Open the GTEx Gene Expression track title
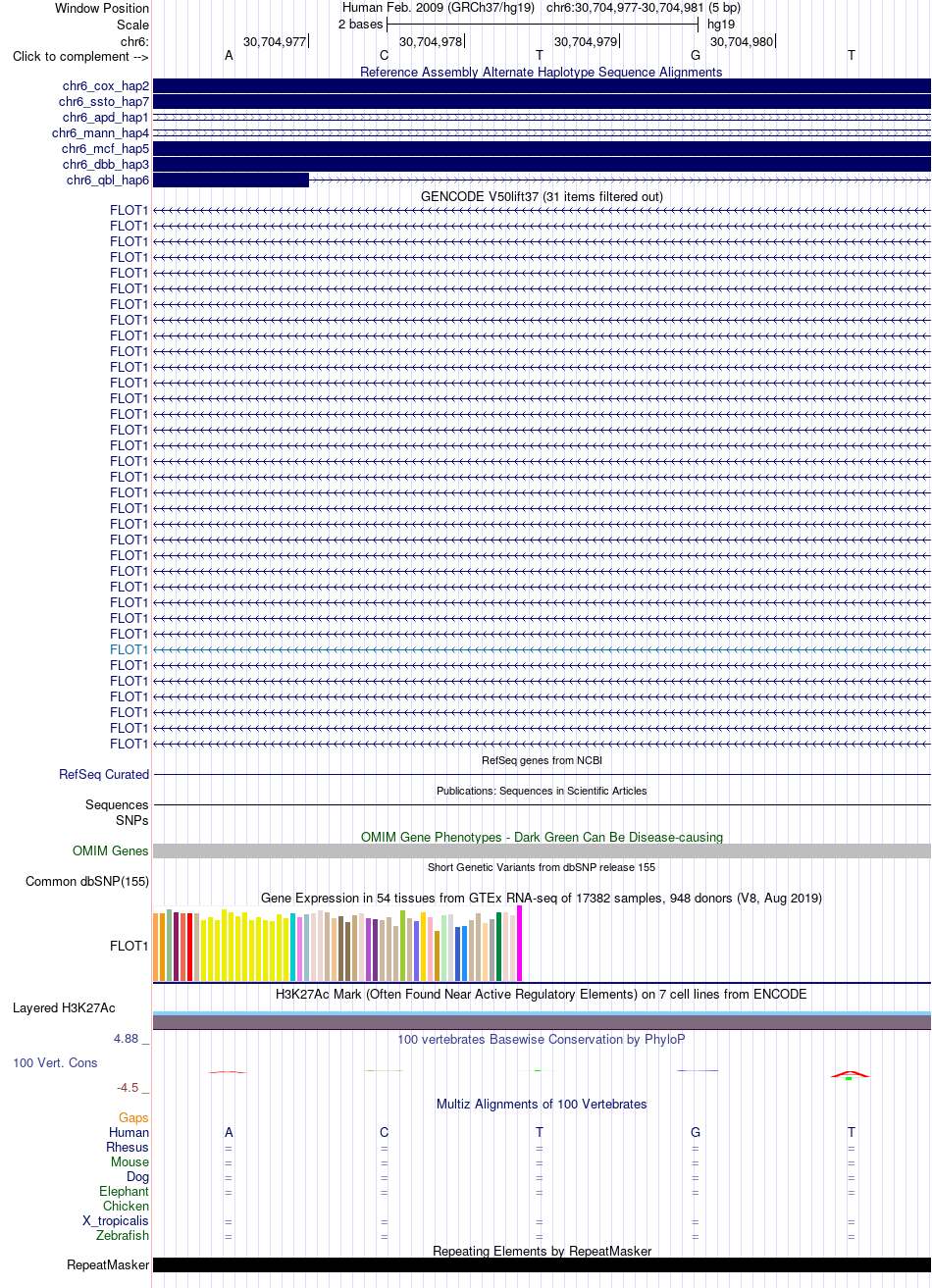The image size is (932, 1288). click(x=542, y=899)
